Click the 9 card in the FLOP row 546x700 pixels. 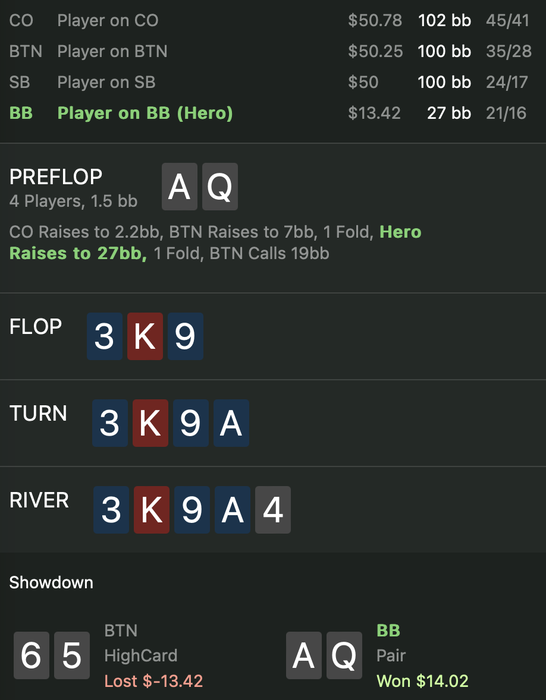click(x=185, y=336)
